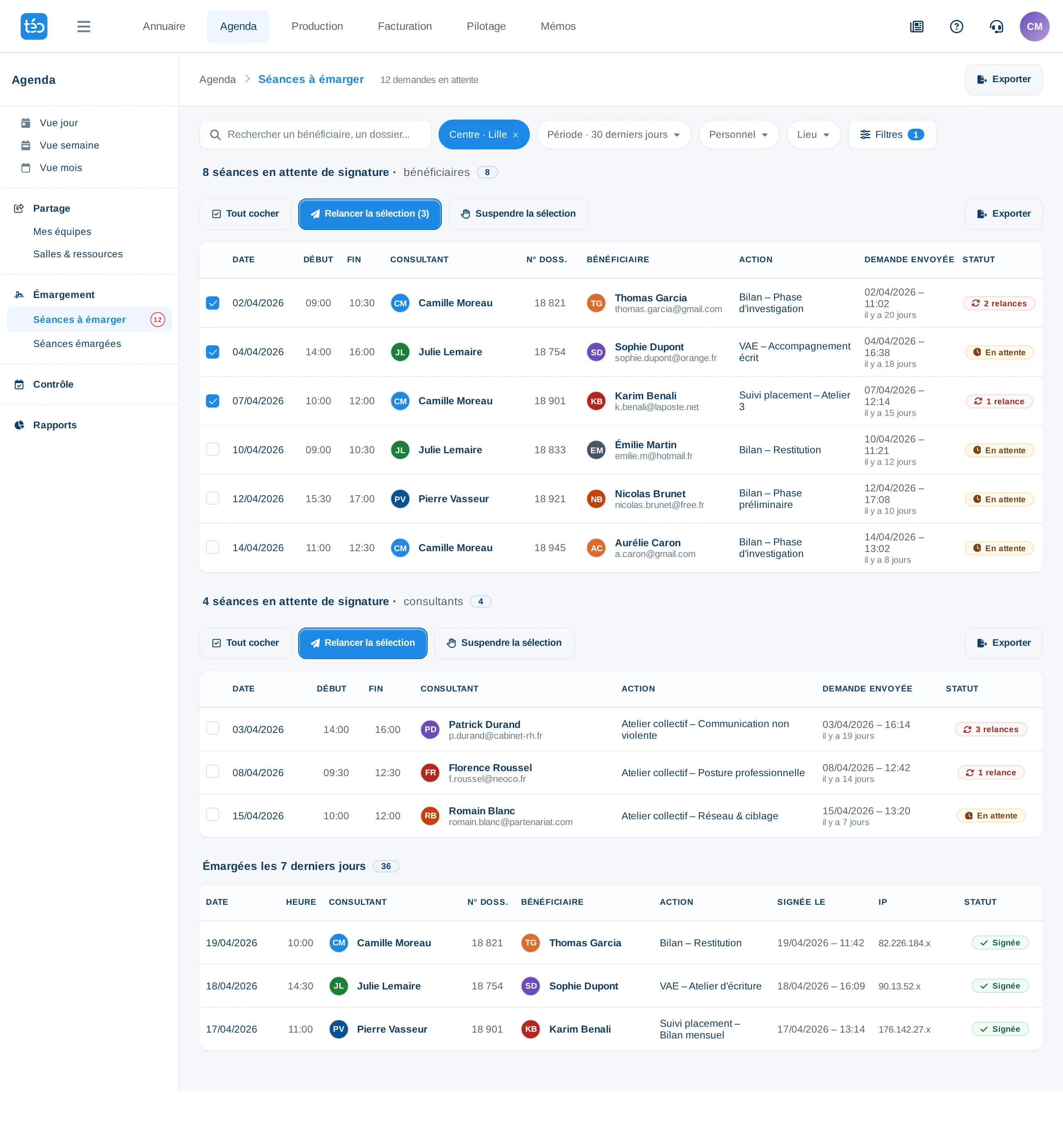Switch to the Pilotage tab
Image resolution: width=1063 pixels, height=1148 pixels.
click(x=486, y=27)
